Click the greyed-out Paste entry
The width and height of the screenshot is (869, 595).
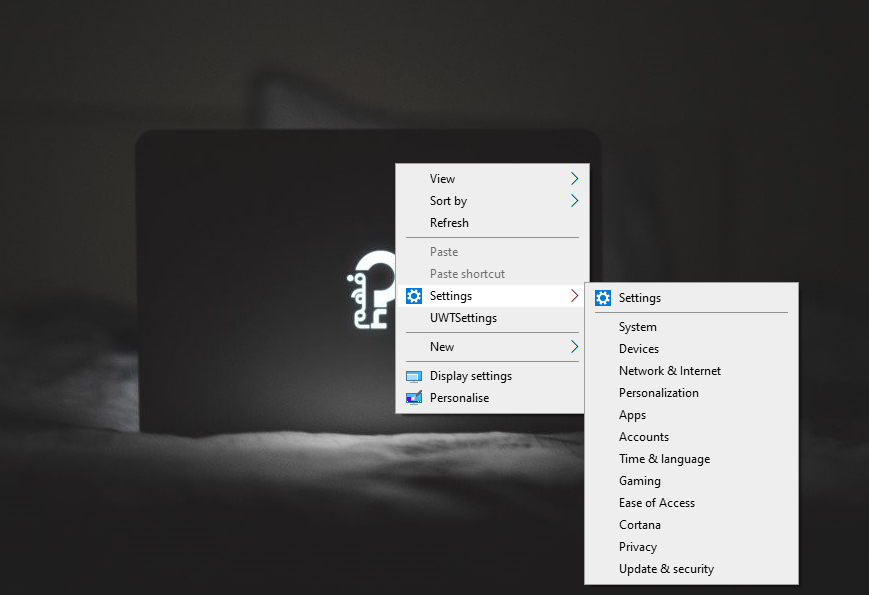click(x=491, y=252)
